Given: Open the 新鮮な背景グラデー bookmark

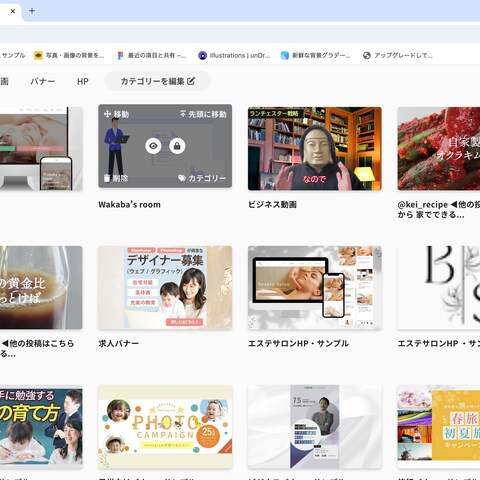Looking at the screenshot, I should point(316,55).
